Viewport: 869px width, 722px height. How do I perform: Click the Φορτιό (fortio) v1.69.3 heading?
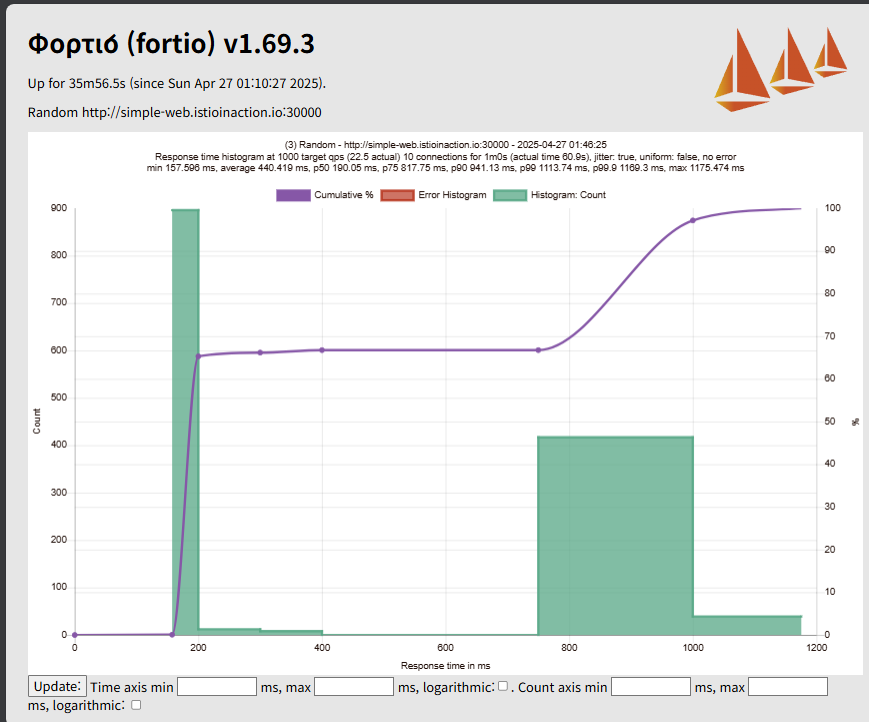pyautogui.click(x=171, y=44)
